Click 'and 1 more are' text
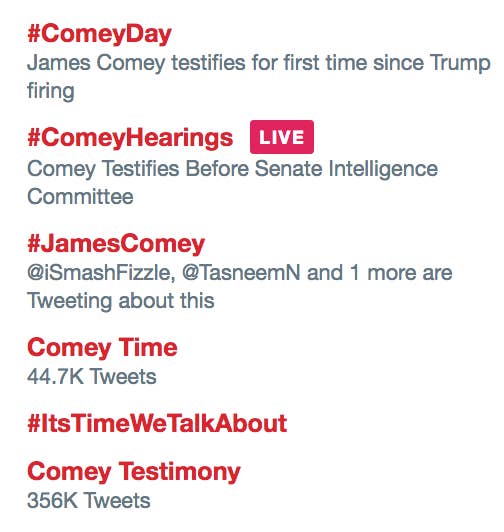The image size is (504, 532). coord(379,273)
